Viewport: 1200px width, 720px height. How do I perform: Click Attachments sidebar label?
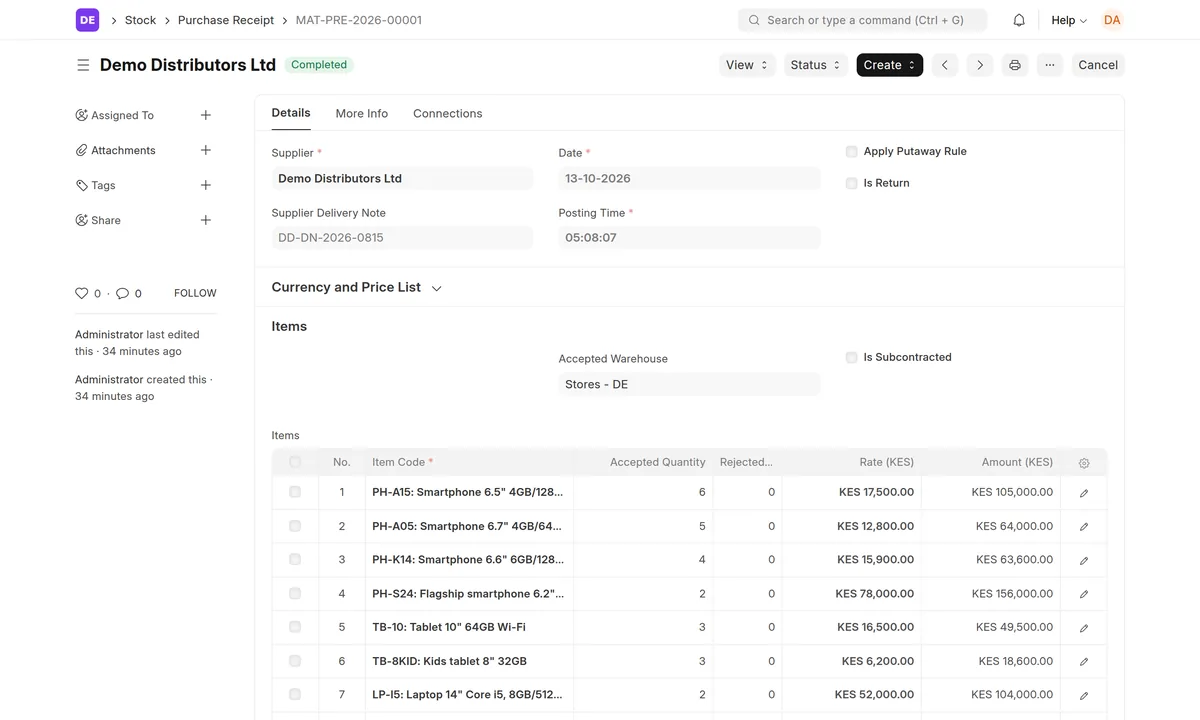[x=123, y=150]
